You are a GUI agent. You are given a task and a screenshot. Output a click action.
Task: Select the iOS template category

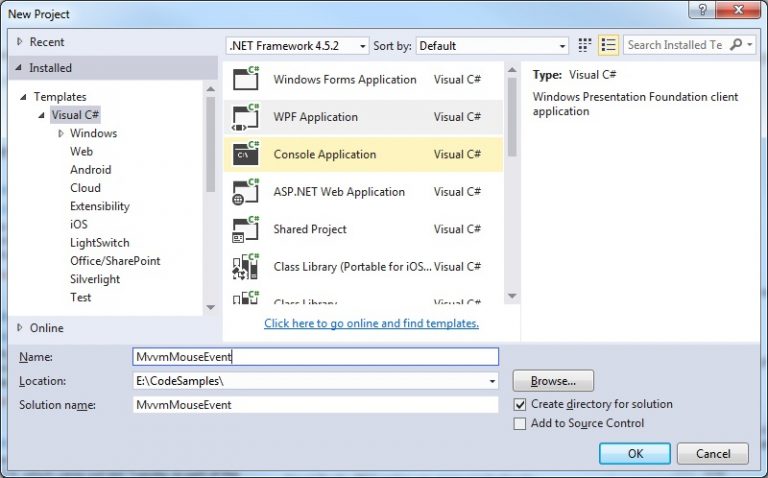tap(78, 224)
